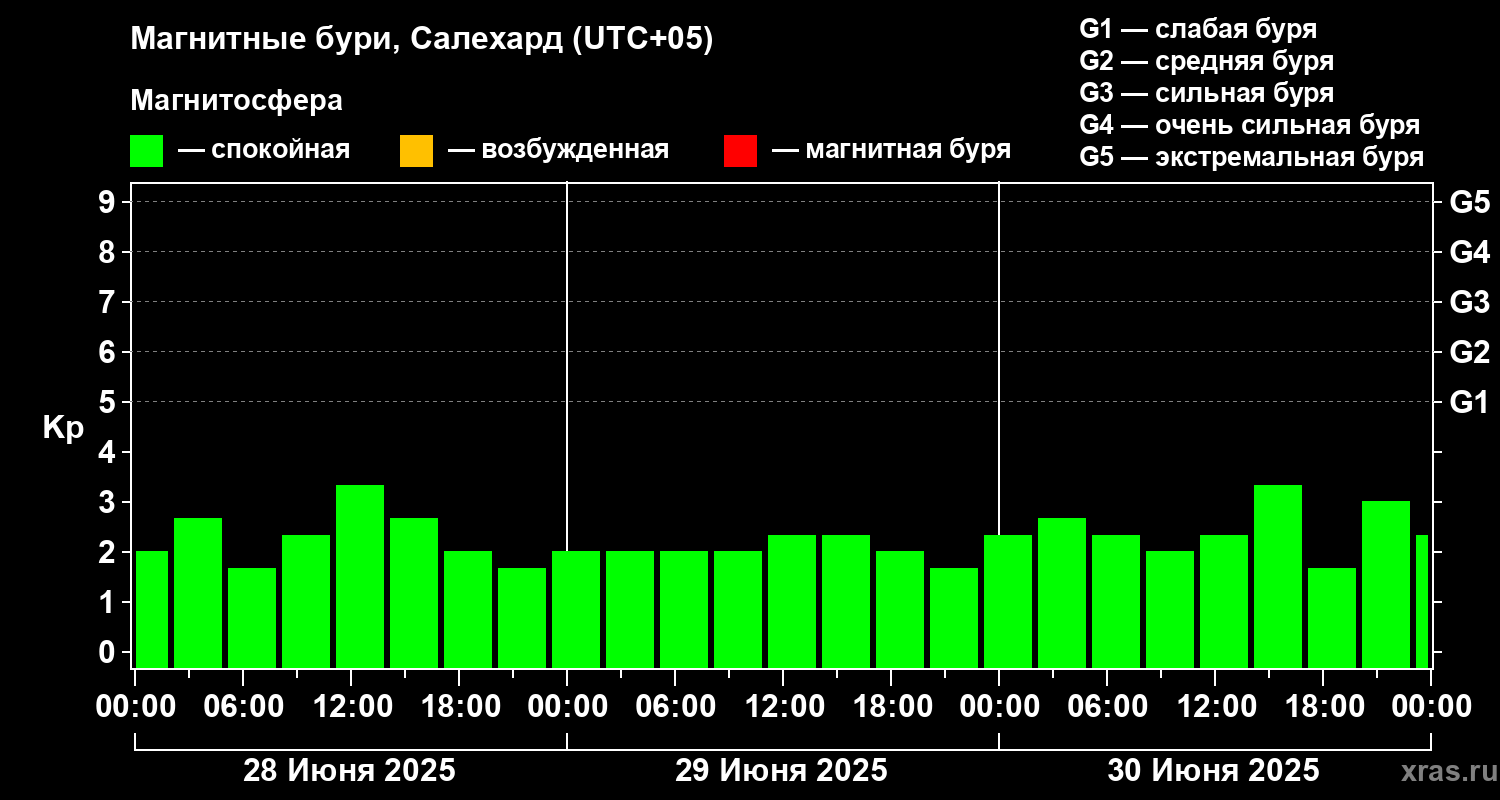Click the '12:00' time label for 30 June

[x=1215, y=706]
